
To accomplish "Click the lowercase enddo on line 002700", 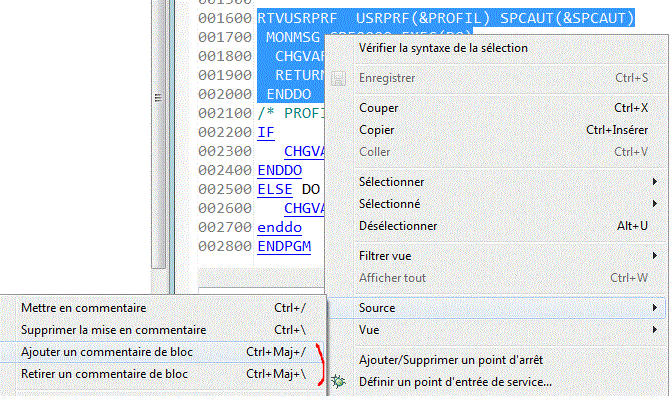I will [279, 227].
